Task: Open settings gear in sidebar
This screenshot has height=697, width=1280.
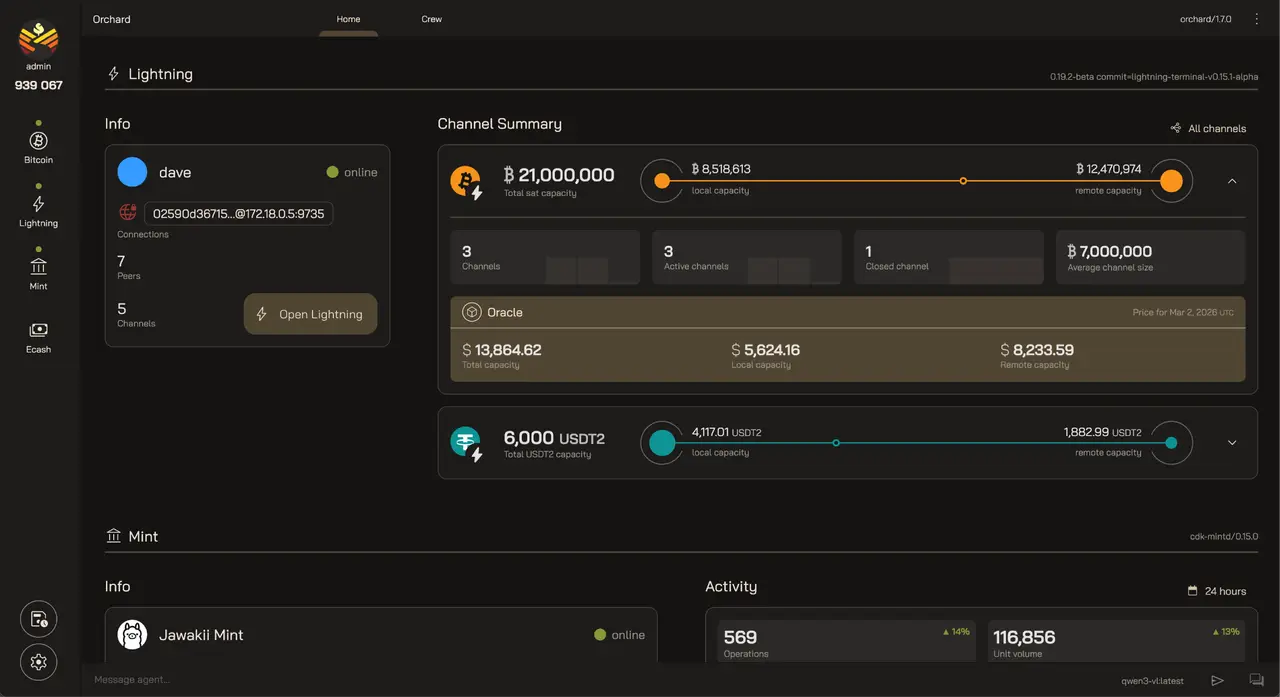Action: pyautogui.click(x=38, y=662)
